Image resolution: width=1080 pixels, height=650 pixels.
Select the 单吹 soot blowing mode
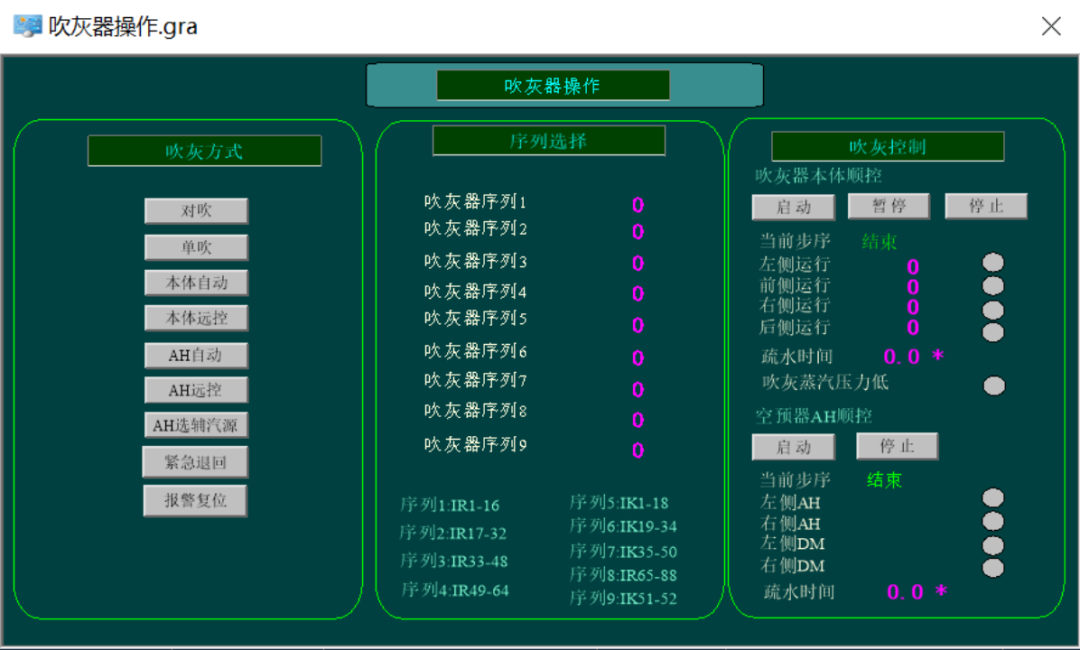click(x=196, y=247)
